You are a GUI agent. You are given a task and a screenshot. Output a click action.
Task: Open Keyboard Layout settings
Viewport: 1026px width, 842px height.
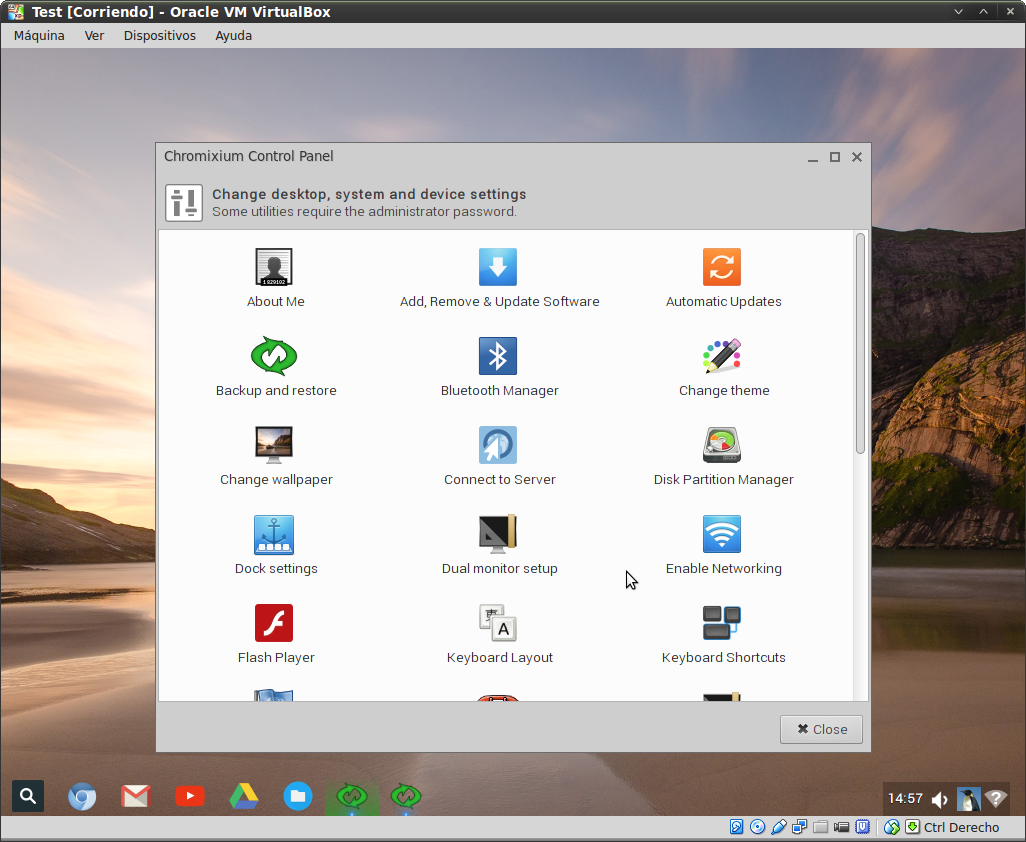[x=498, y=624]
